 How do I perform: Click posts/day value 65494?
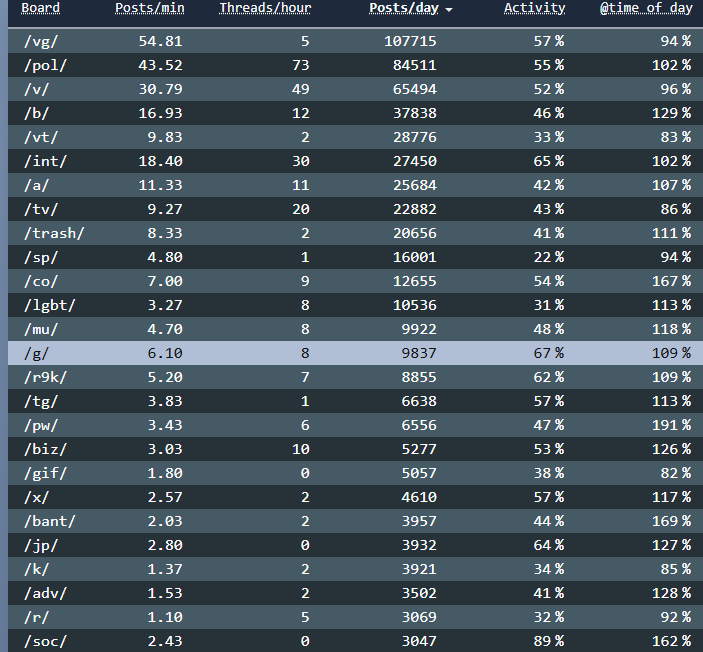414,89
